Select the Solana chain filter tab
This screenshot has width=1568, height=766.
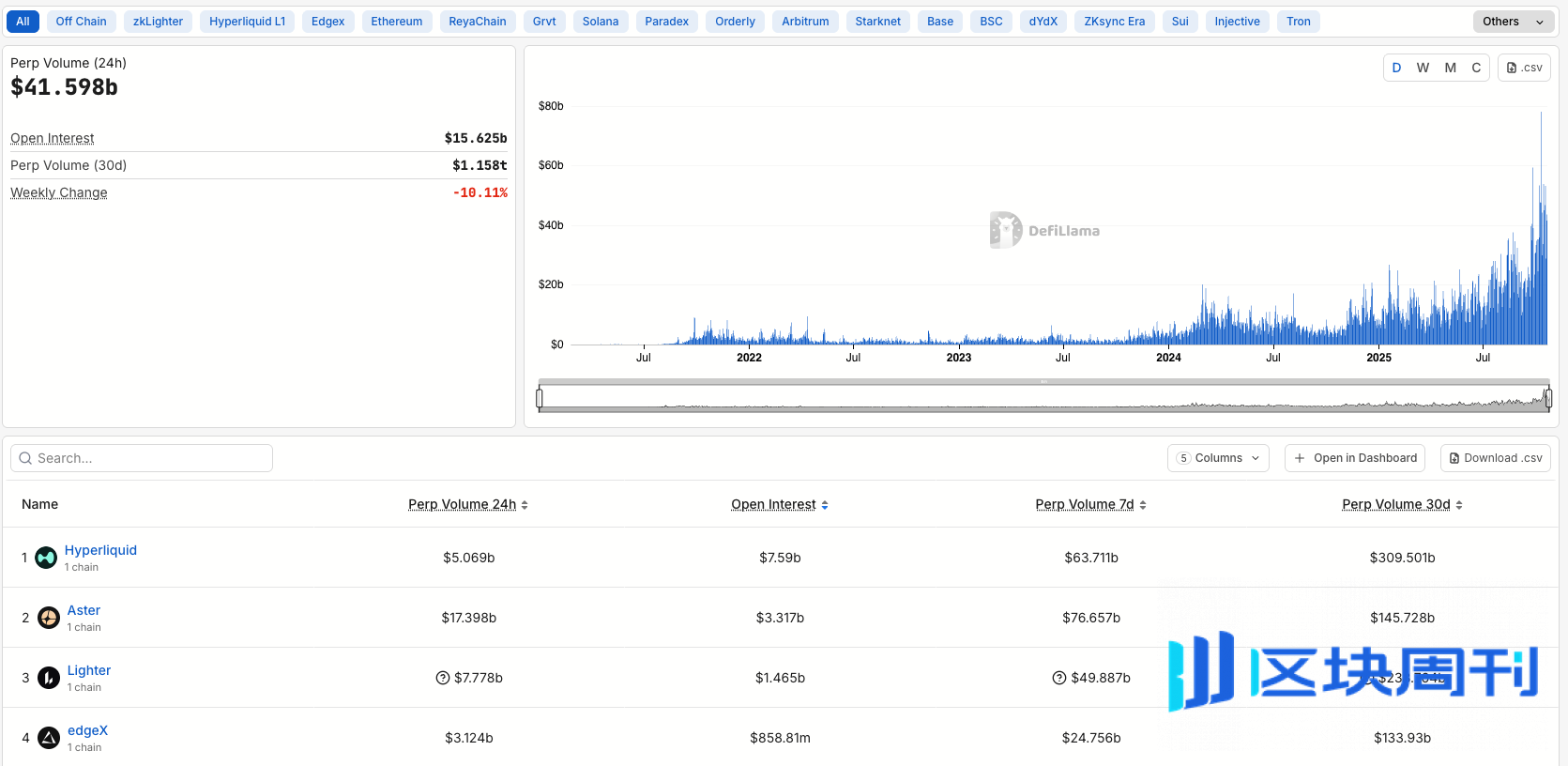click(600, 22)
